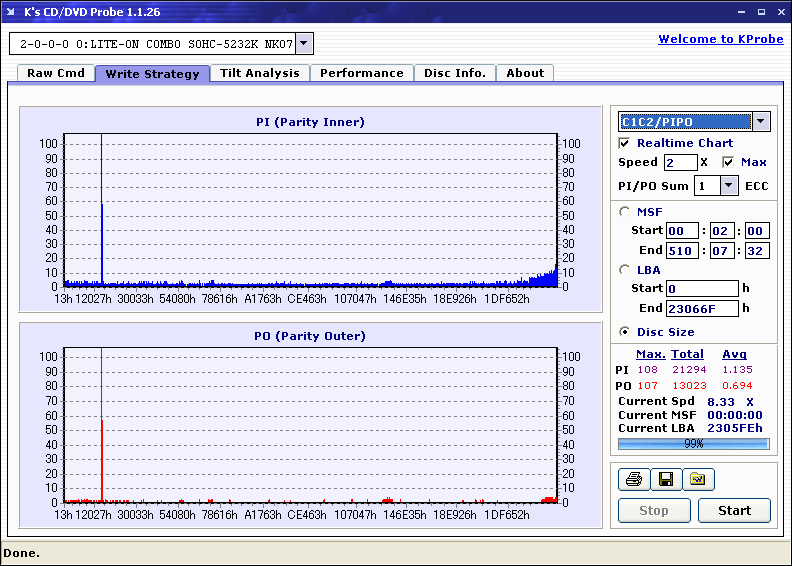Click the MSF End seconds field 07
This screenshot has height=566, width=792.
(x=722, y=250)
